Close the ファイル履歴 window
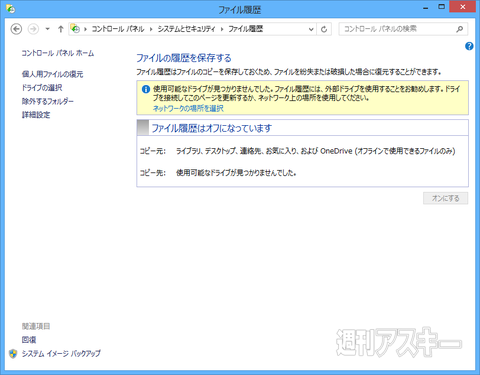This screenshot has height=375, width=480. tap(462, 7)
